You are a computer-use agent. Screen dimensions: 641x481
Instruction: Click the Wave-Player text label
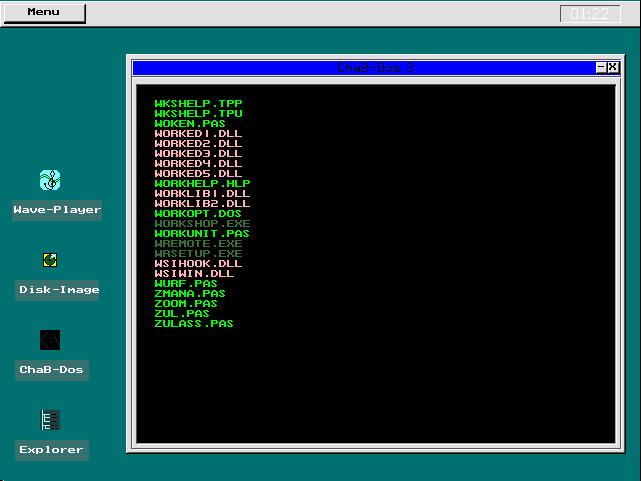click(57, 210)
